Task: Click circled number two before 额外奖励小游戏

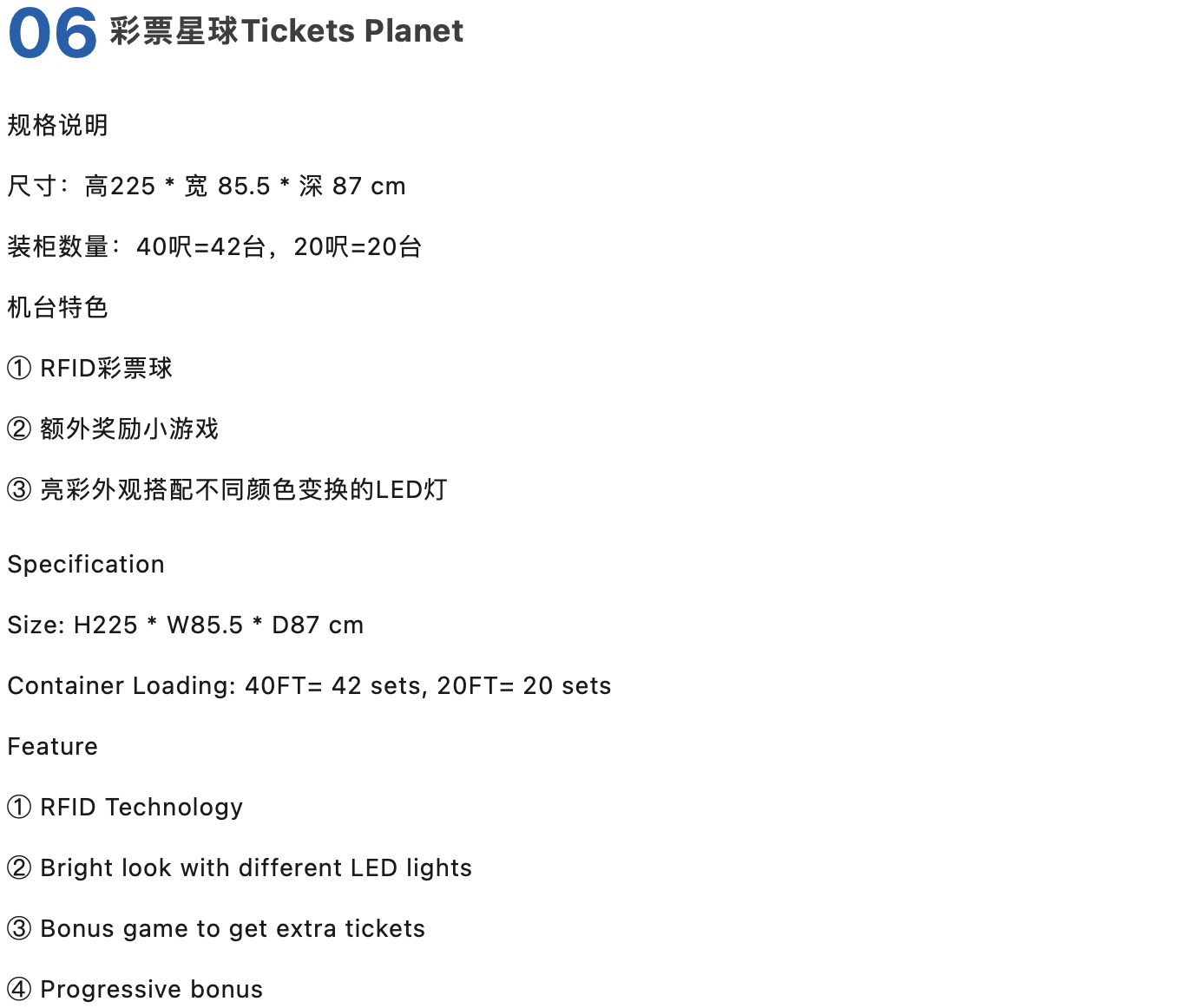Action: (x=19, y=429)
